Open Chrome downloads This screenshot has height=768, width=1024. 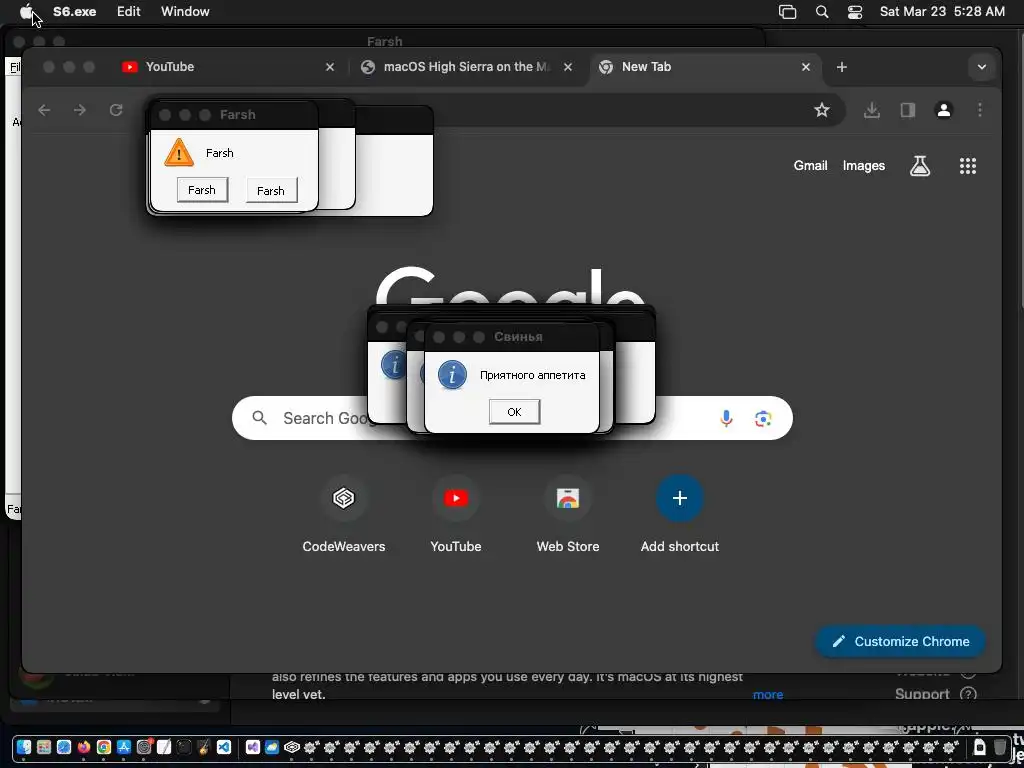tap(871, 110)
